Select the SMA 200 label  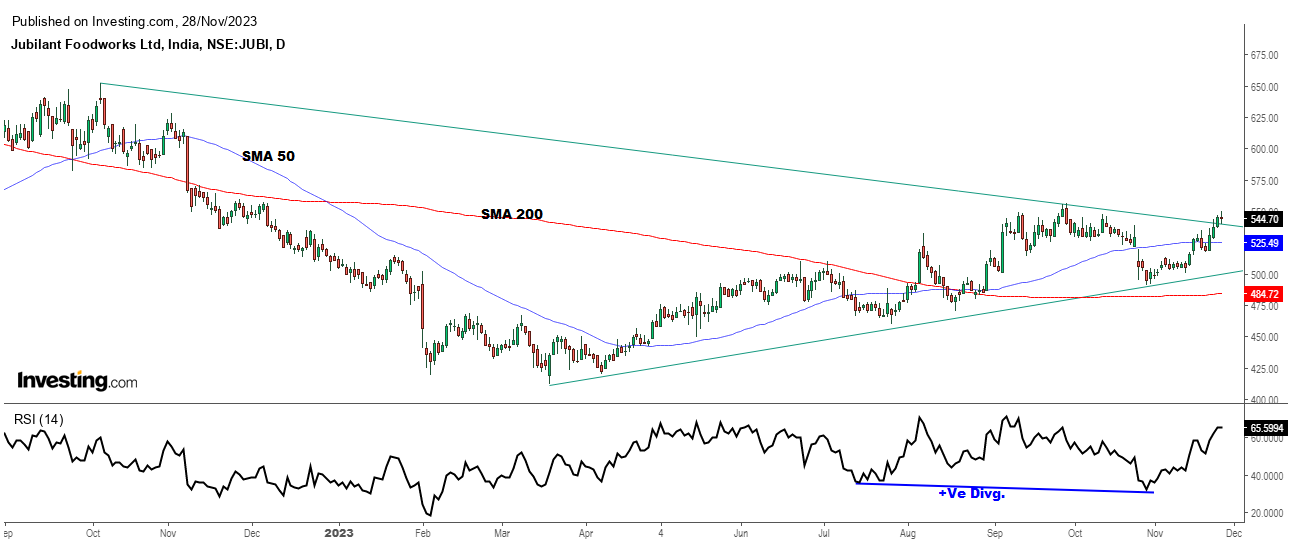[x=511, y=214]
